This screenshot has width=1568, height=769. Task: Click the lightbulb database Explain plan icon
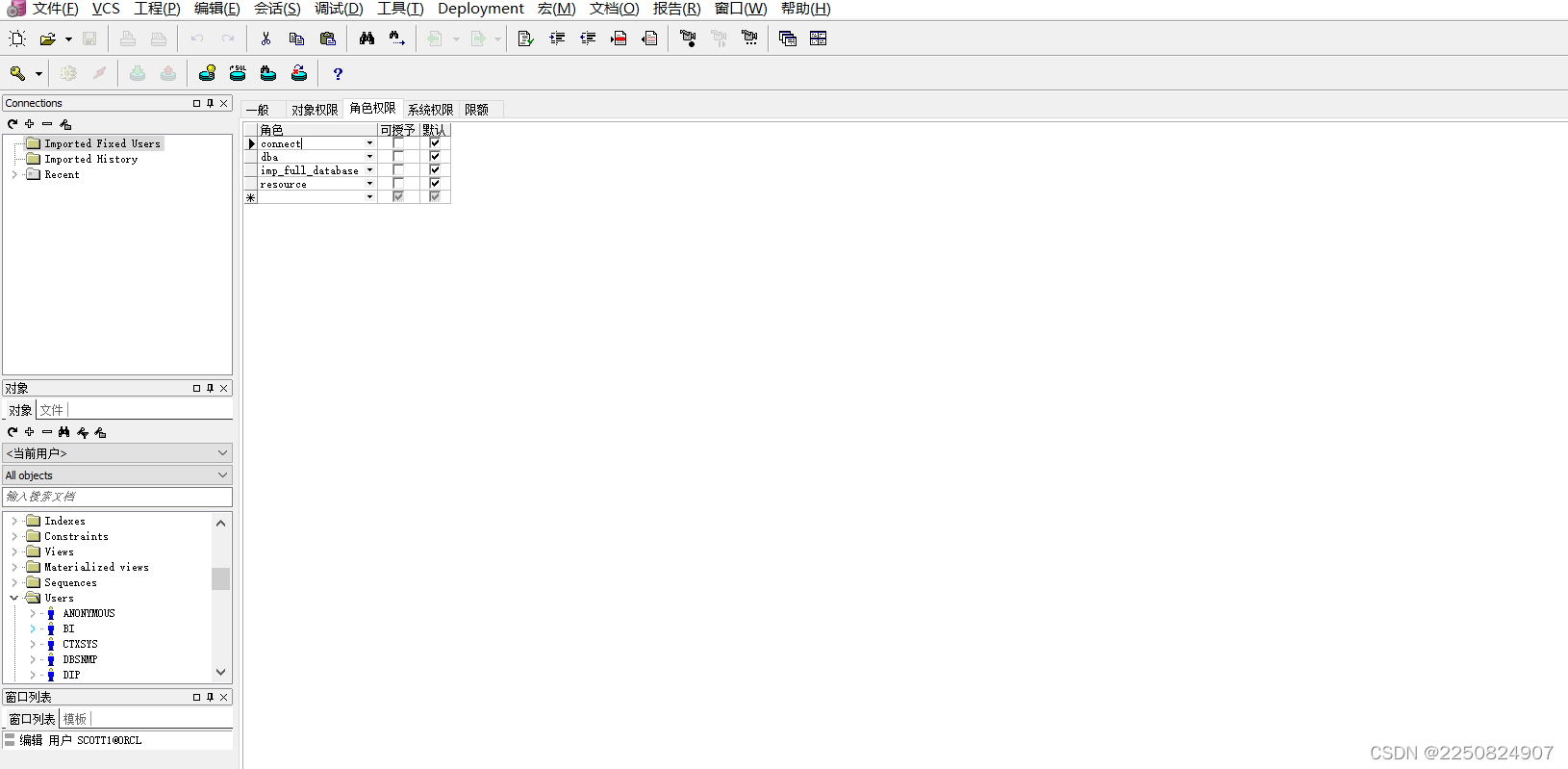(207, 73)
